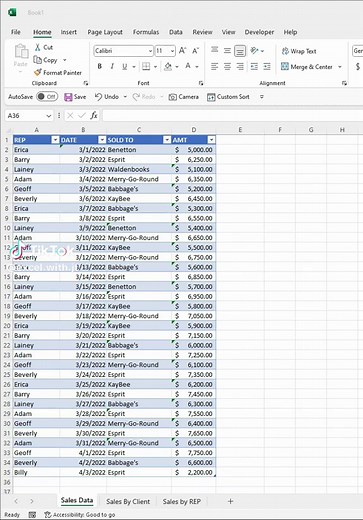Image resolution: width=363 pixels, height=520 pixels.
Task: Click Save in quick access toolbar
Action: [x=75, y=97]
